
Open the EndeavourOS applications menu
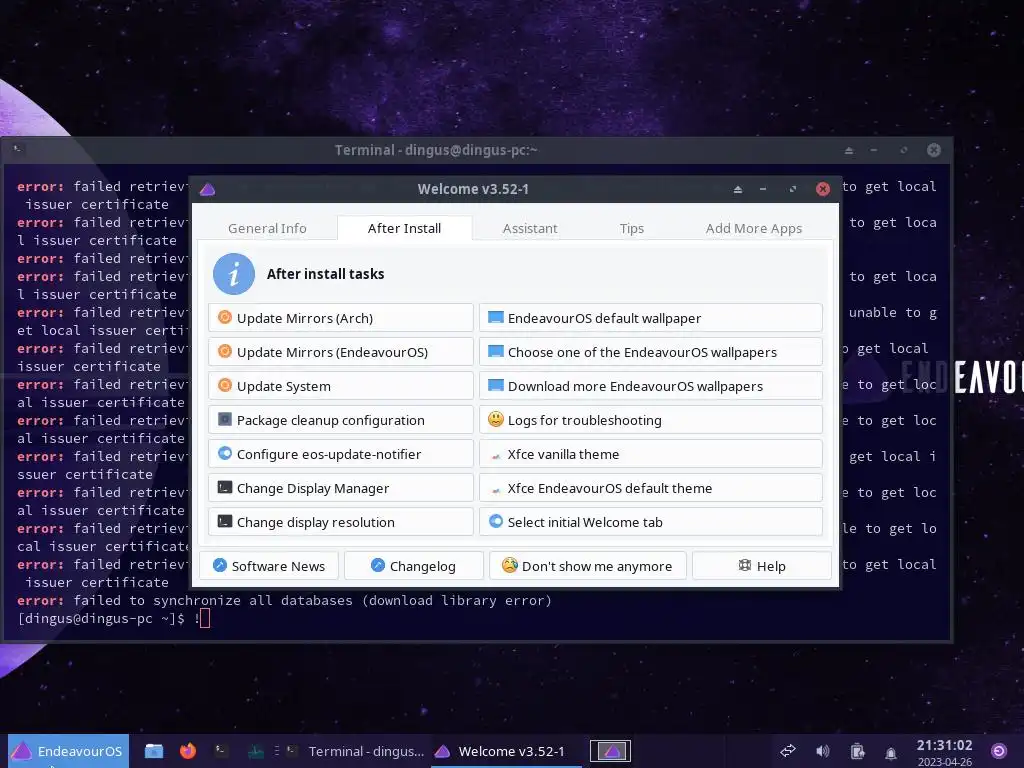tap(68, 751)
